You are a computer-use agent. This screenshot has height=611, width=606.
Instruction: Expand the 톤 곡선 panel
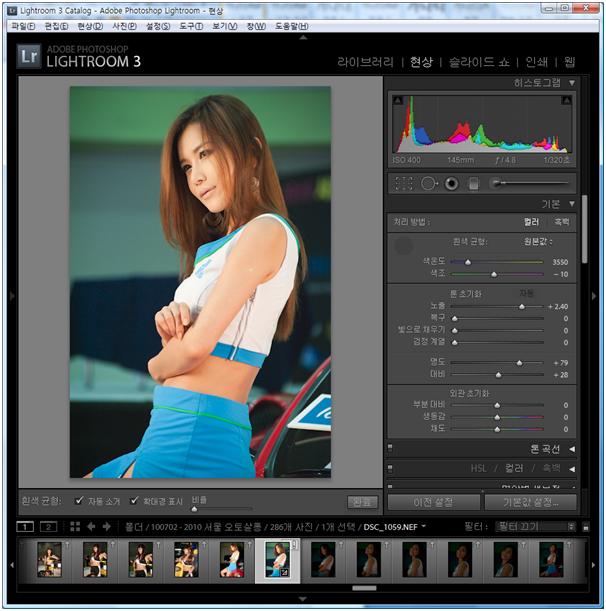coord(572,449)
